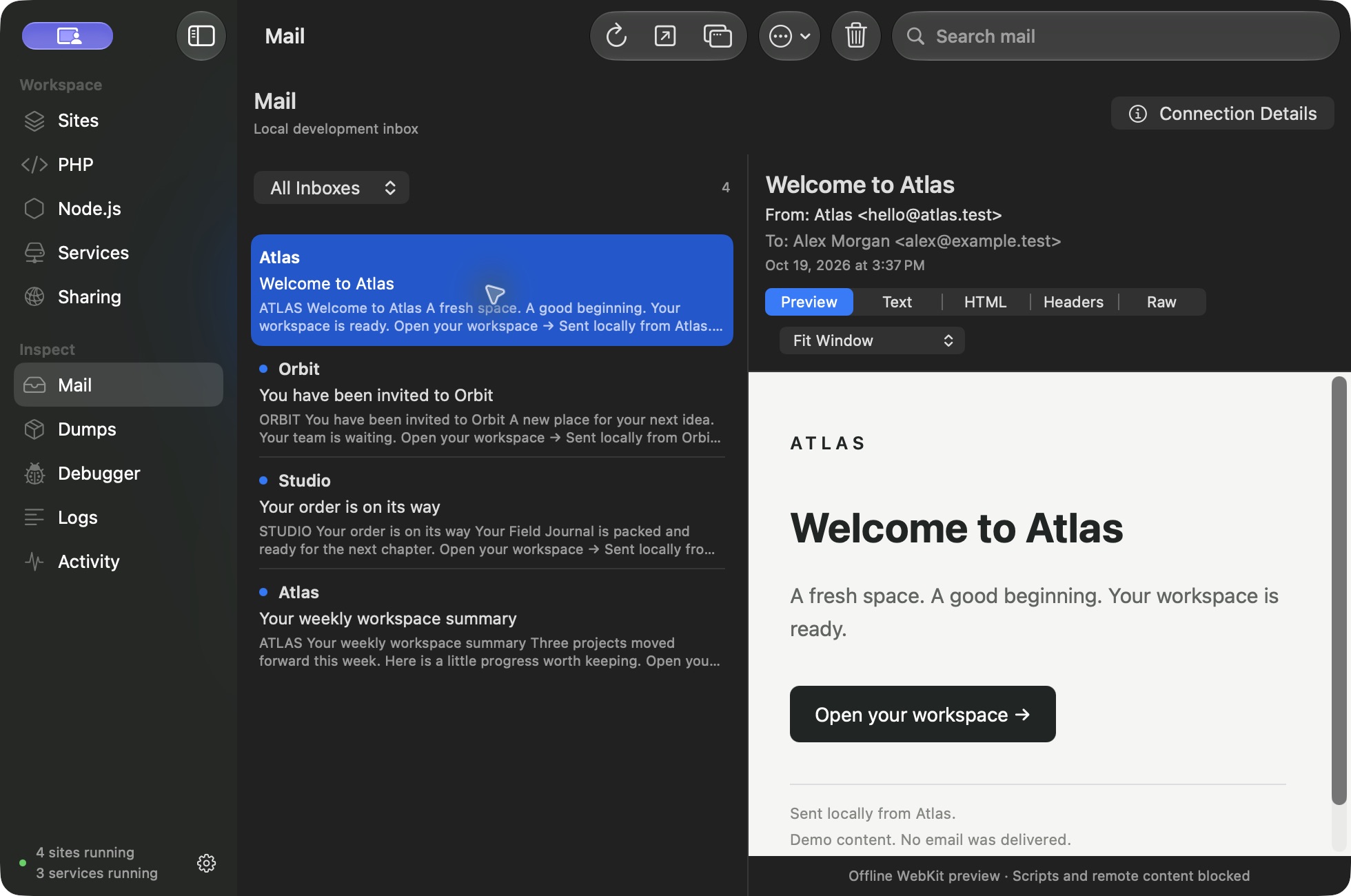The width and height of the screenshot is (1351, 896).
Task: Select the Welcome to Atlas email
Action: pyautogui.click(x=491, y=290)
